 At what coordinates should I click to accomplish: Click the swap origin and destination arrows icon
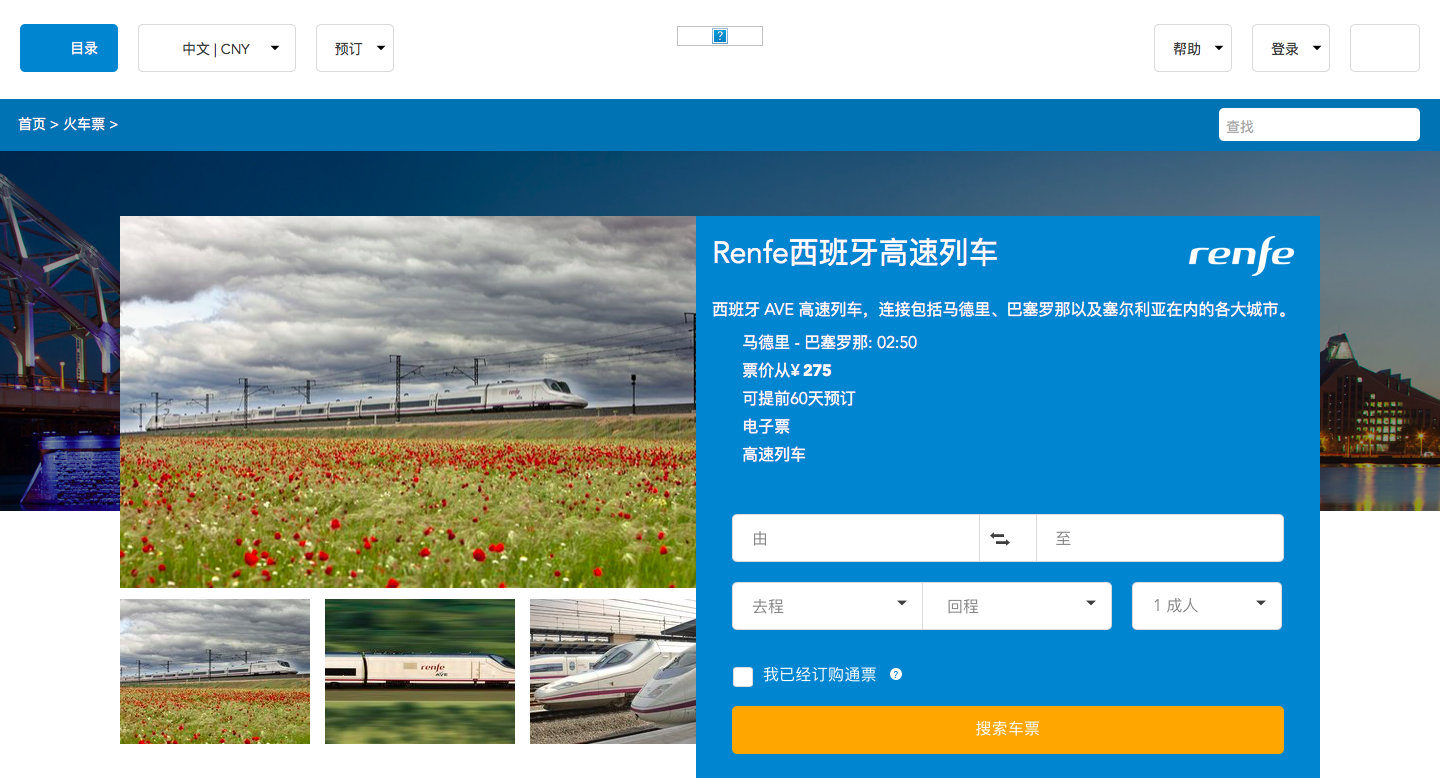click(1000, 539)
